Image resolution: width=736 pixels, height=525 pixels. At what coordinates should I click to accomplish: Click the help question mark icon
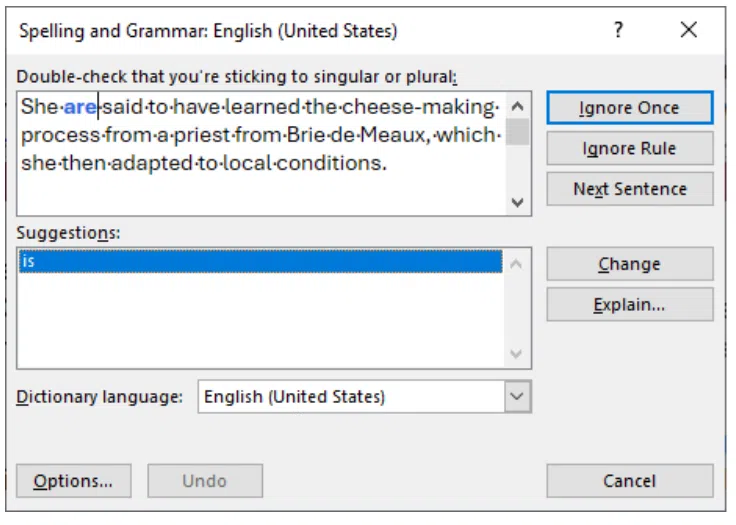coord(618,30)
